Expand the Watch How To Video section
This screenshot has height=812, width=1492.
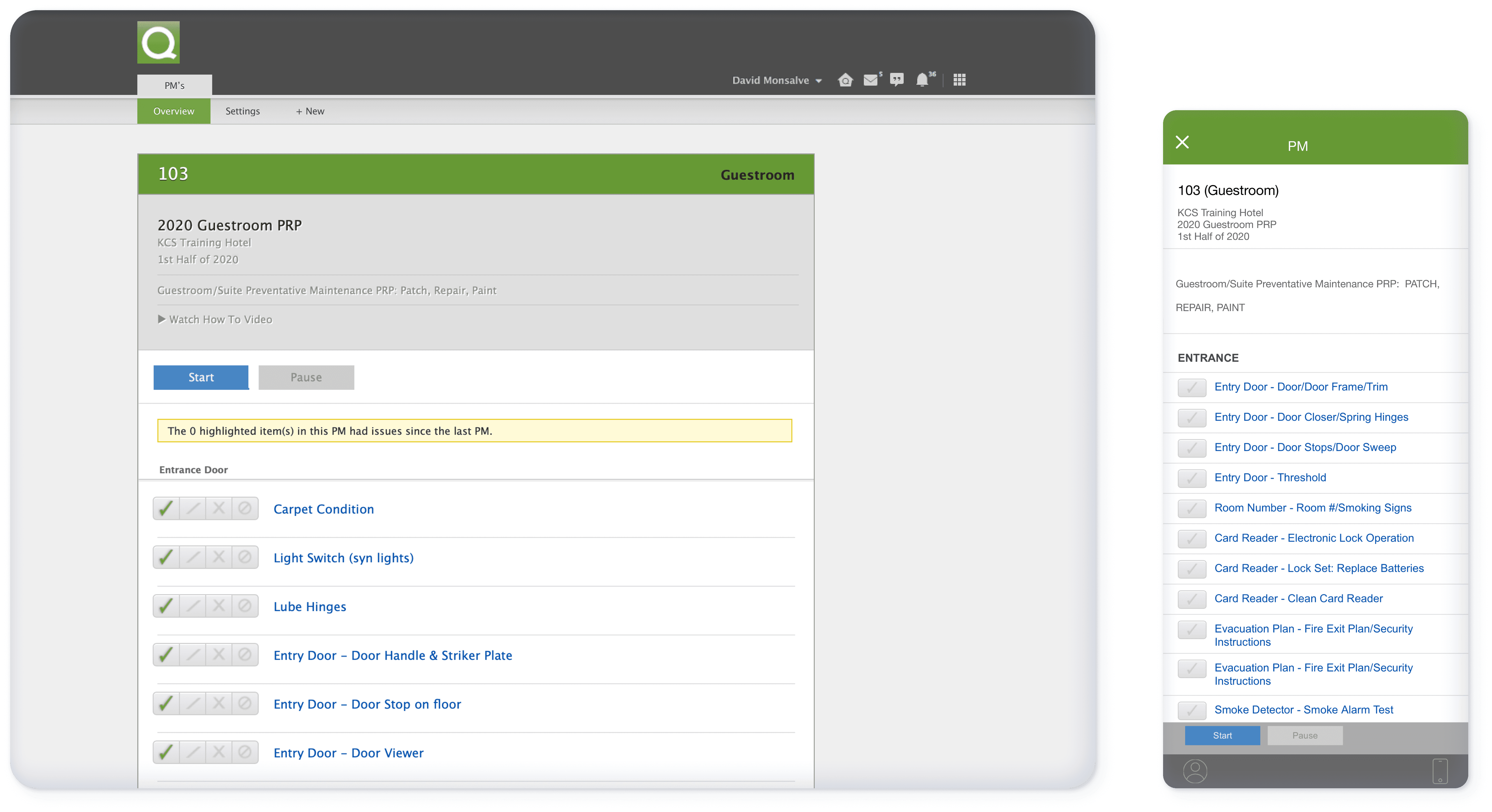[215, 319]
